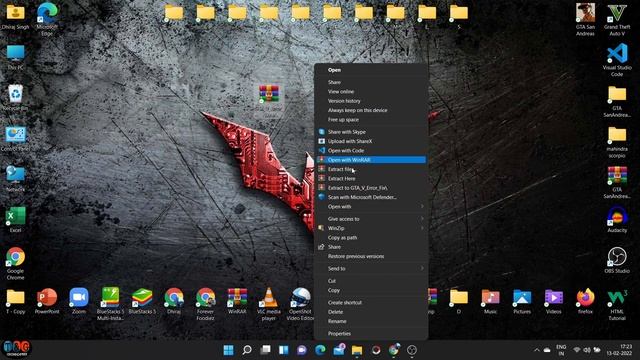Choose Always keep on this device
640x360 pixels.
coord(371,110)
